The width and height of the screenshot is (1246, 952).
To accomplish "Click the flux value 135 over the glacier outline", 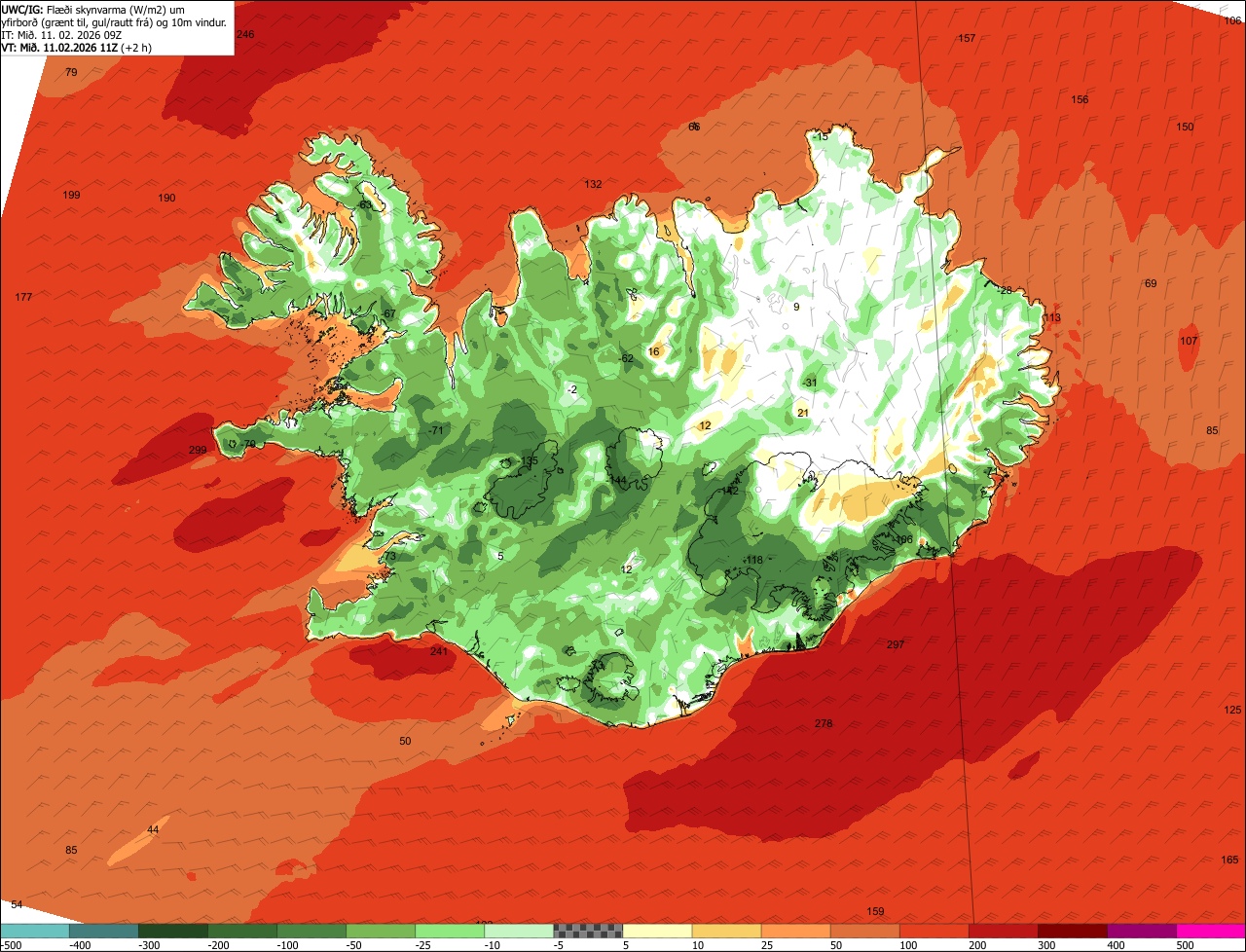I will (529, 460).
